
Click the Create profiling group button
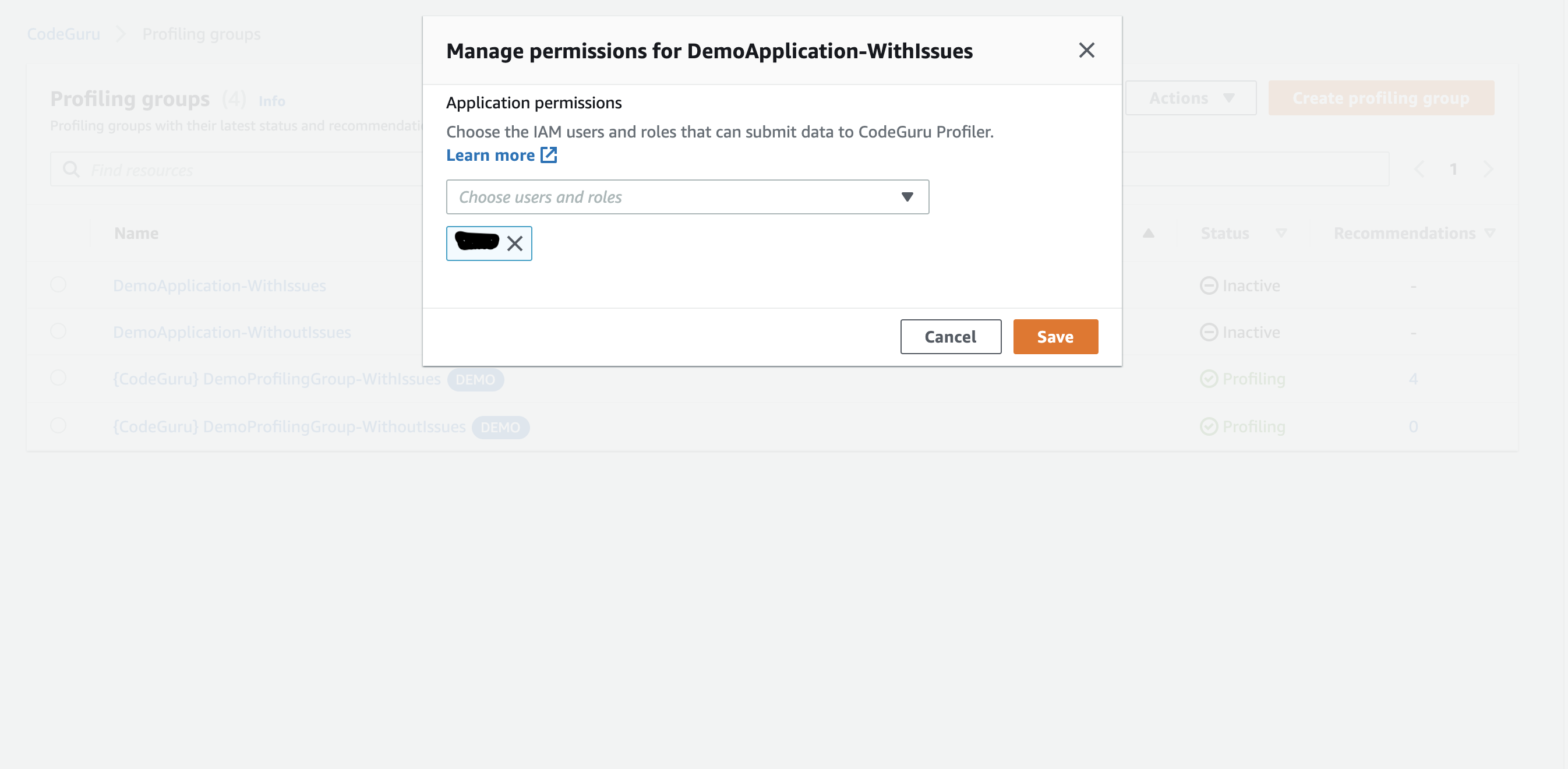coord(1380,98)
